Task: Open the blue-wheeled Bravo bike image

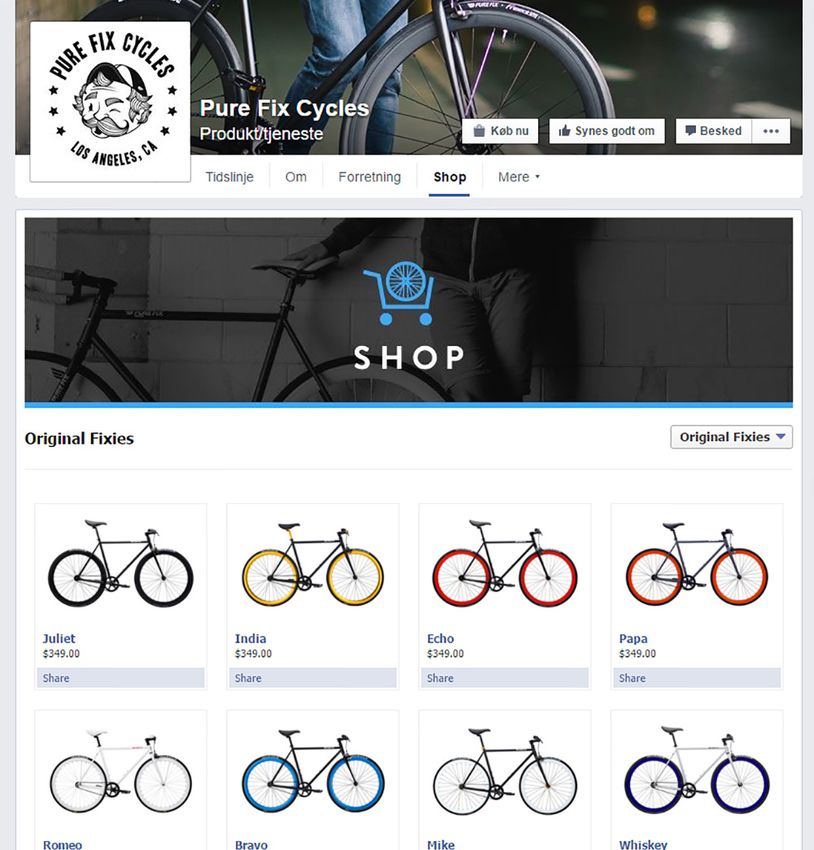Action: tap(313, 771)
